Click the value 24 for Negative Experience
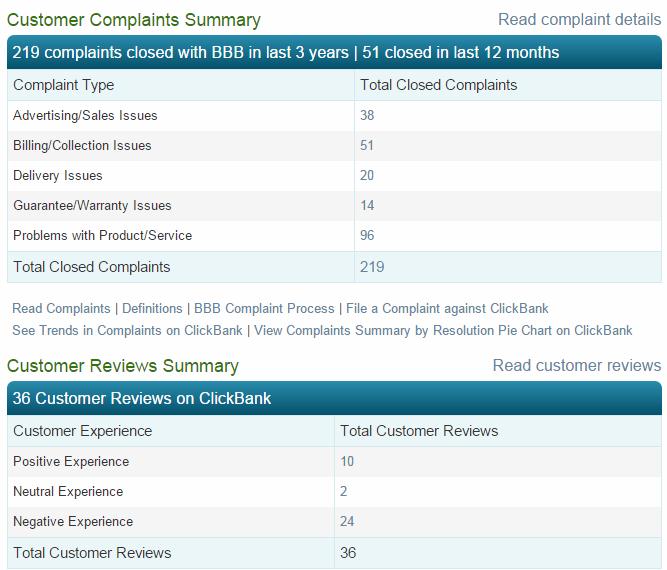Screen dimensions: 667x570 (347, 522)
